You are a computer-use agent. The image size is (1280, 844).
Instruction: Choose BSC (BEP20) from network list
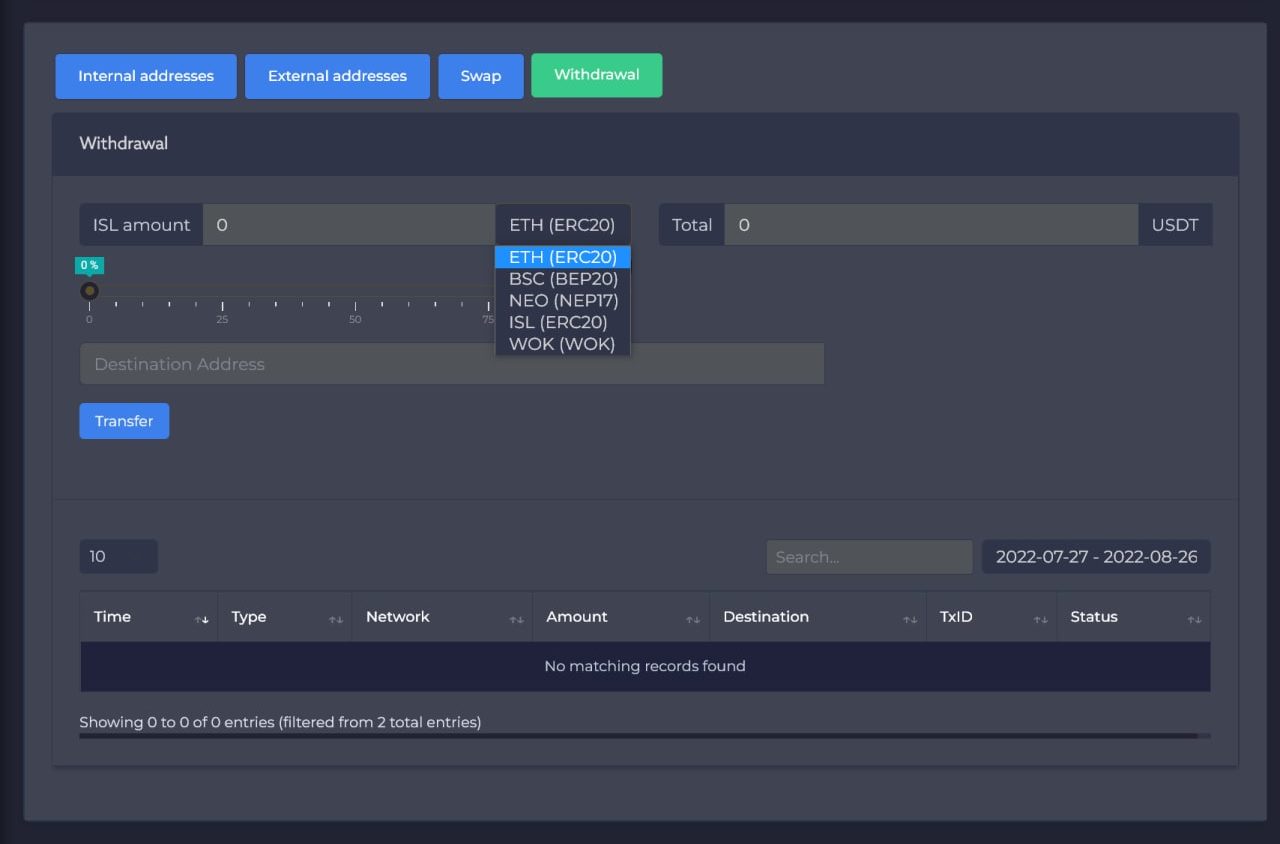click(563, 279)
